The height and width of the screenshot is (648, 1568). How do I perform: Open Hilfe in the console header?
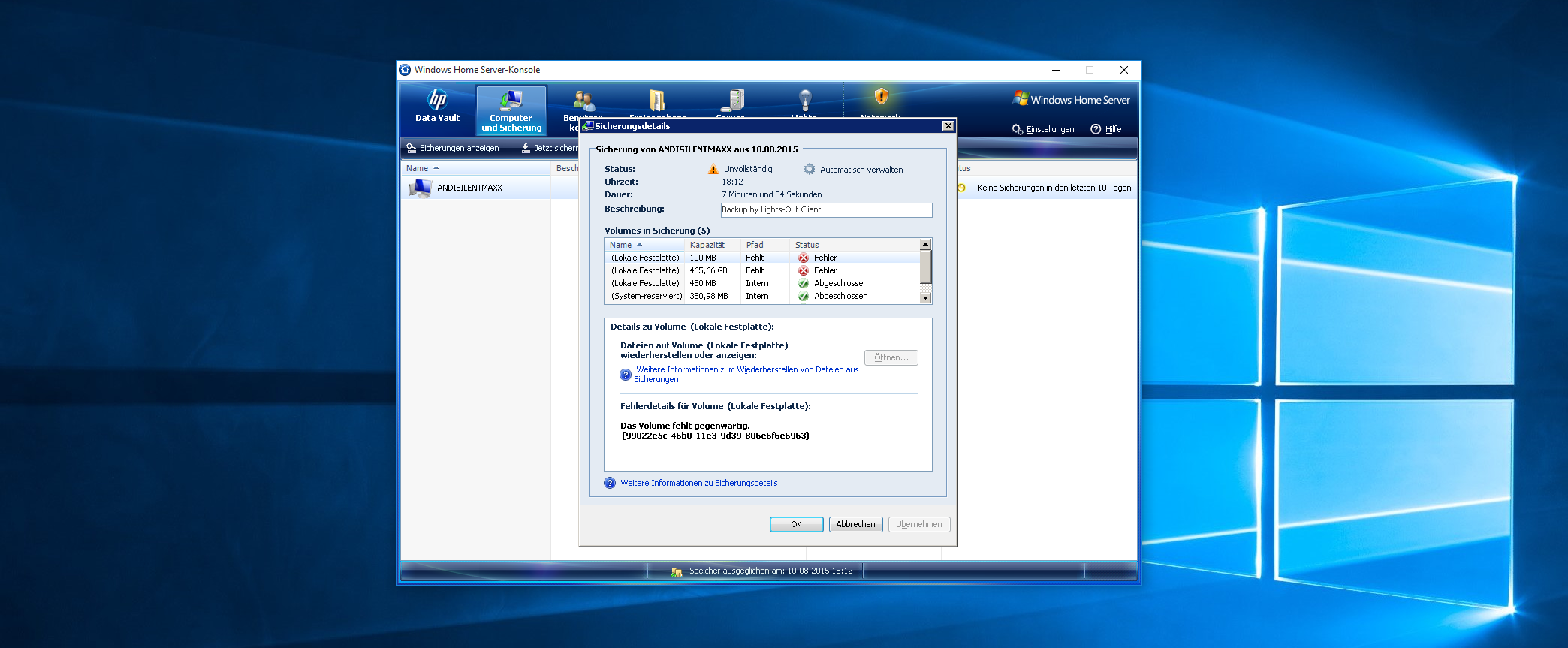tap(1106, 129)
